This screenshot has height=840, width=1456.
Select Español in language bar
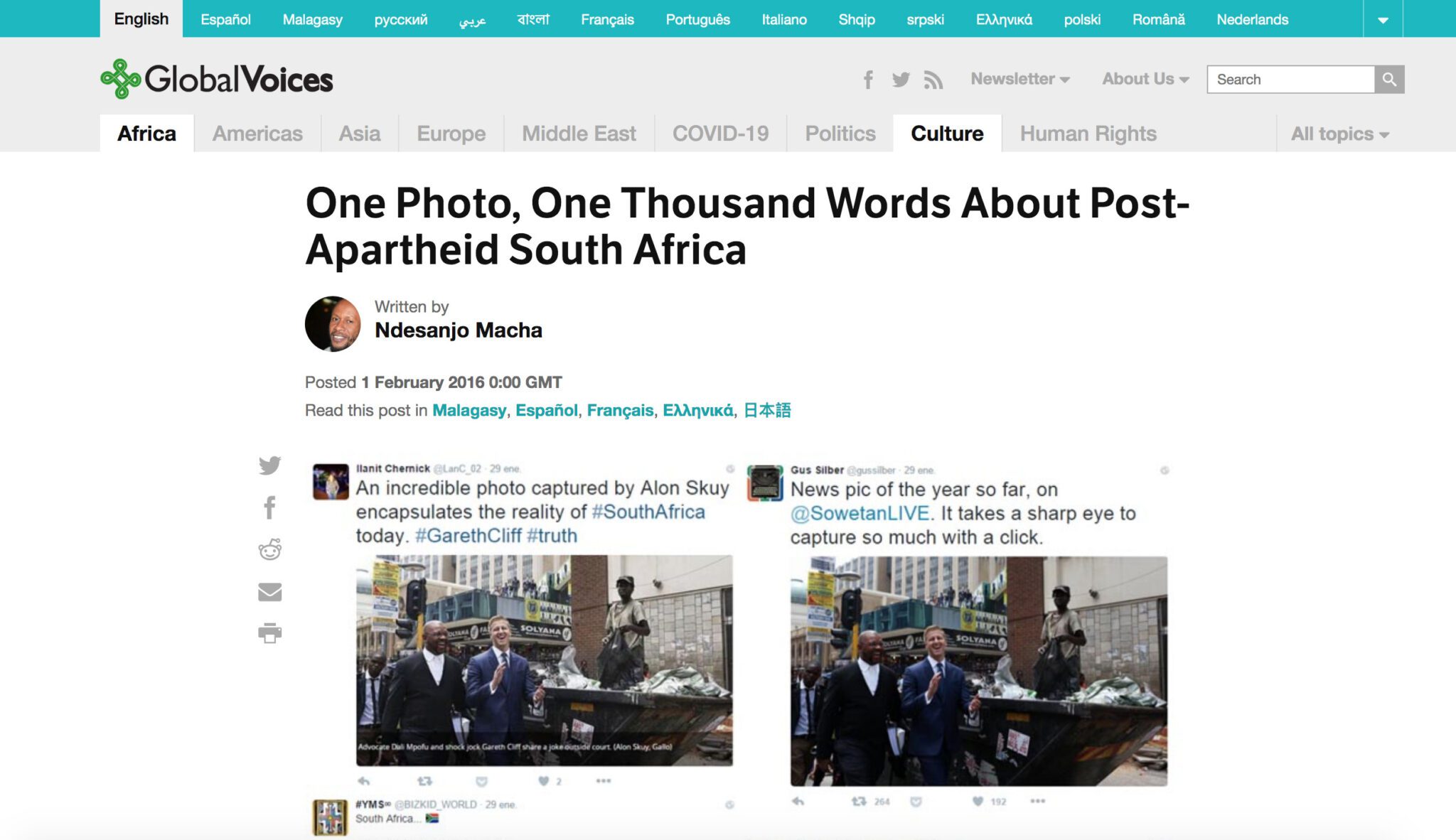click(x=225, y=19)
